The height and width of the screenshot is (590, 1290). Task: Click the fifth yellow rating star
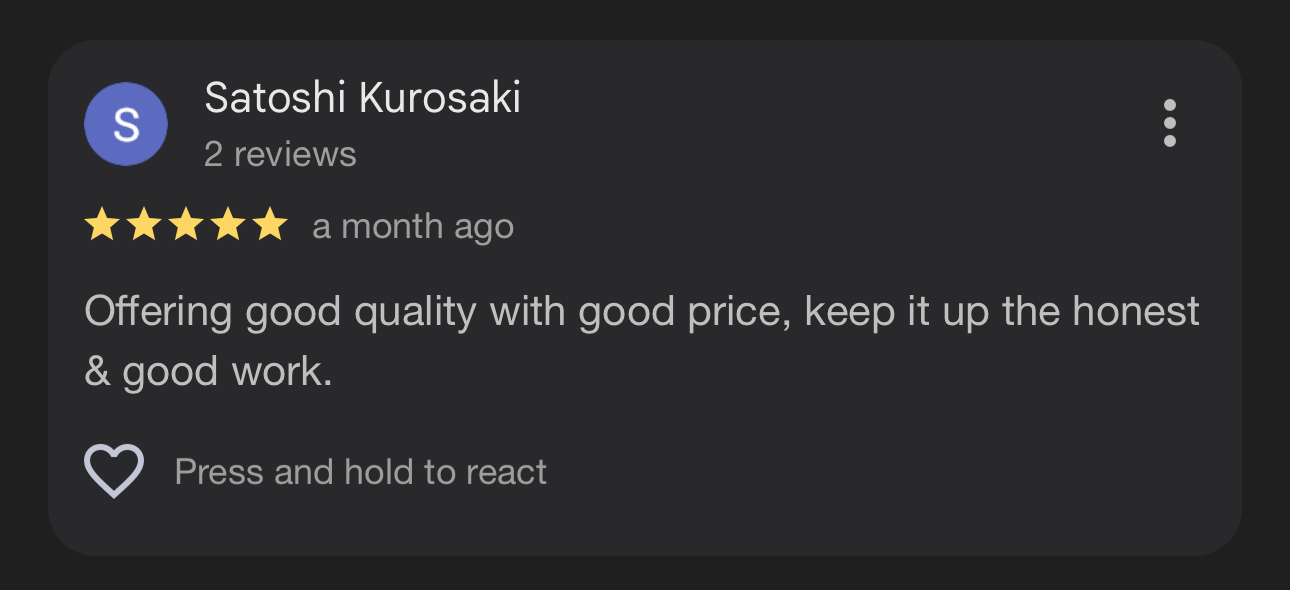tap(270, 226)
